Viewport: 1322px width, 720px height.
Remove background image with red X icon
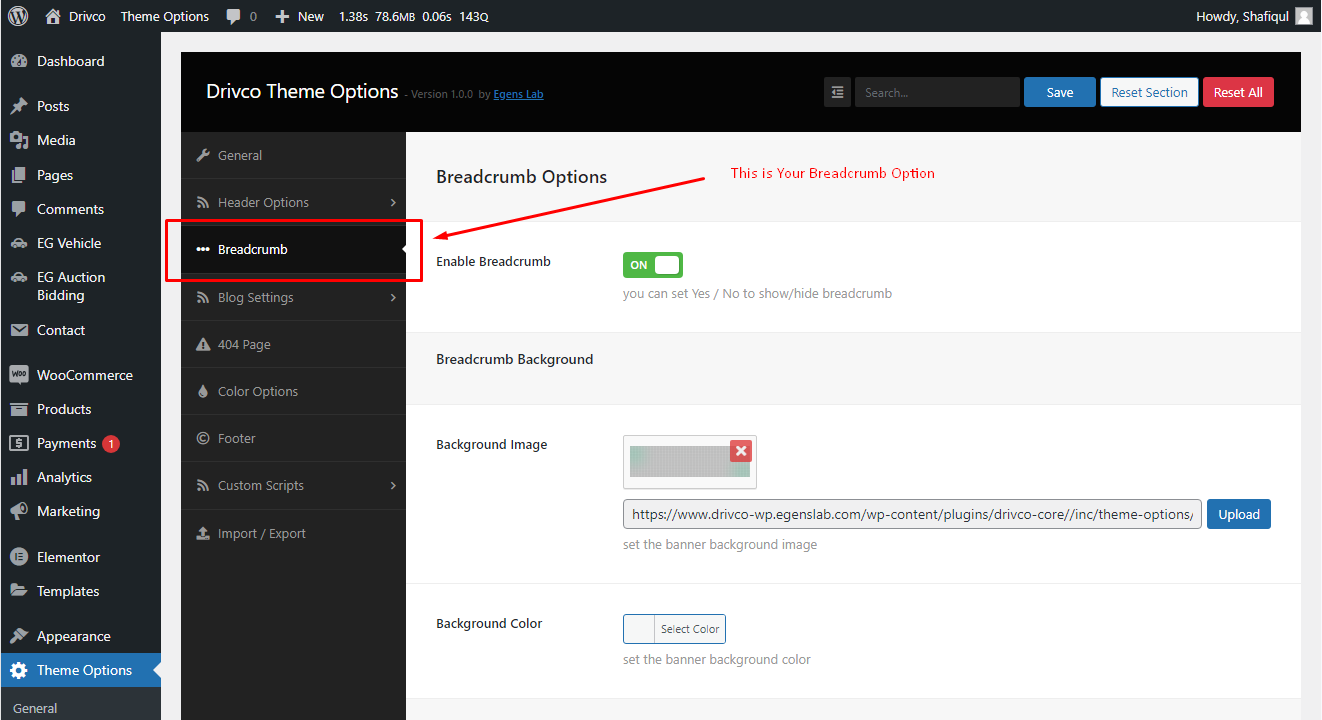[x=741, y=451]
